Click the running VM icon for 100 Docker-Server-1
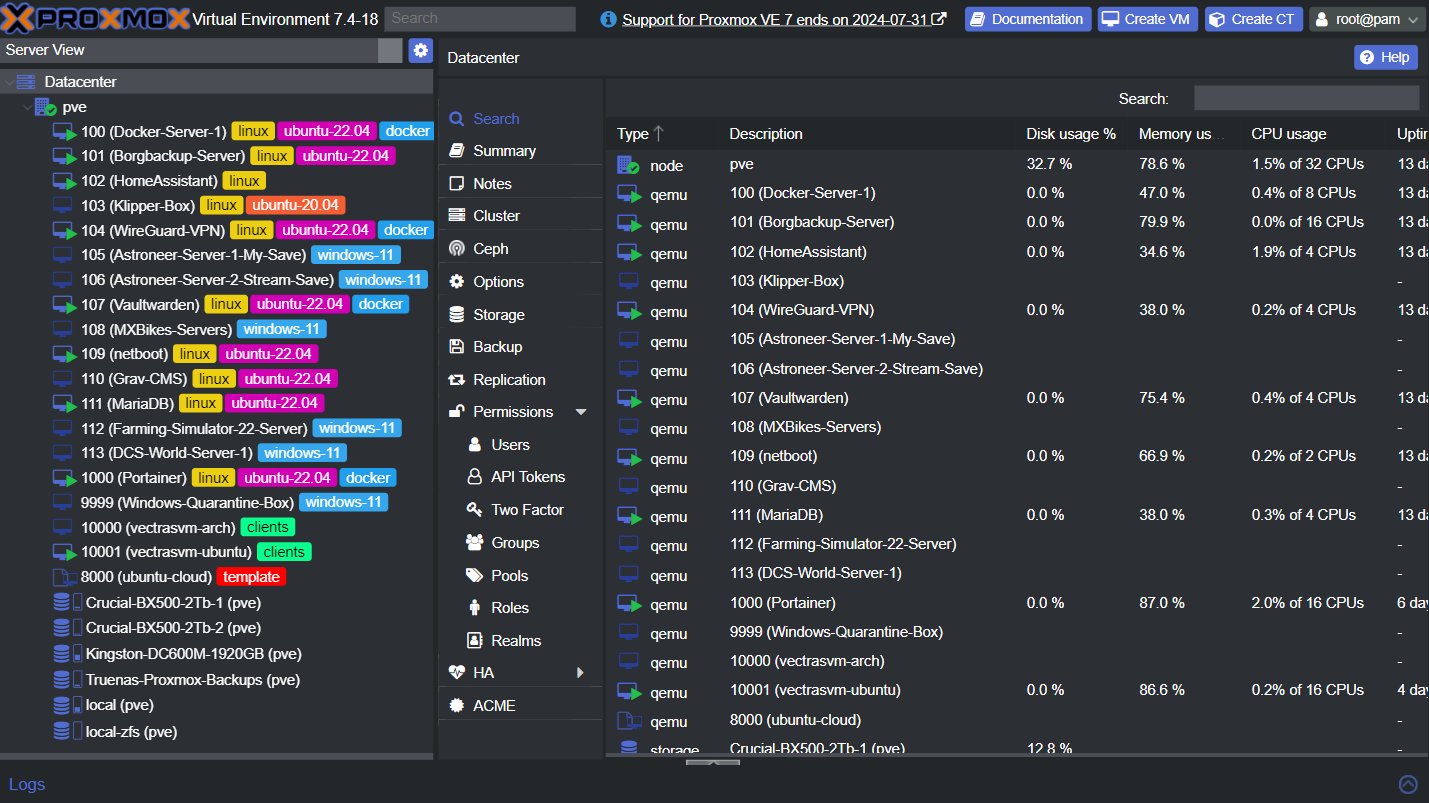1429x803 pixels. click(65, 132)
